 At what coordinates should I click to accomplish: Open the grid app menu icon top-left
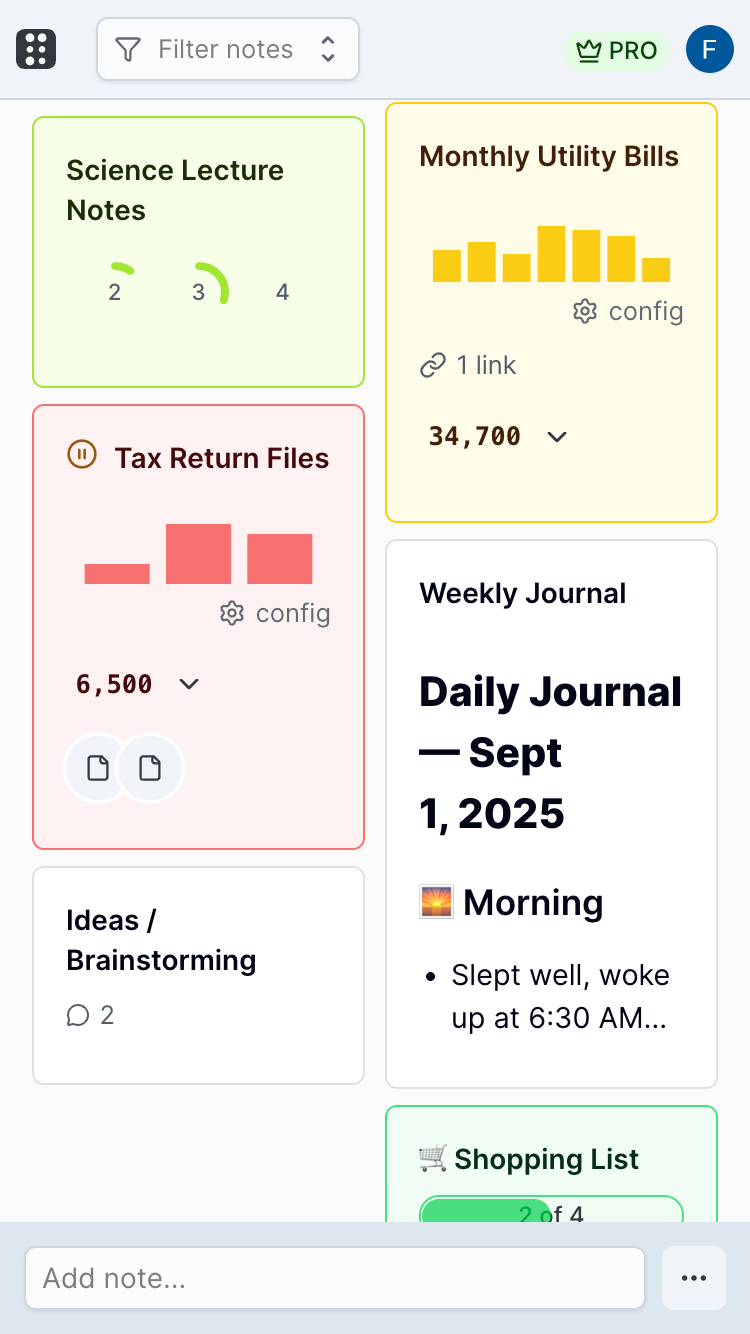pos(36,48)
